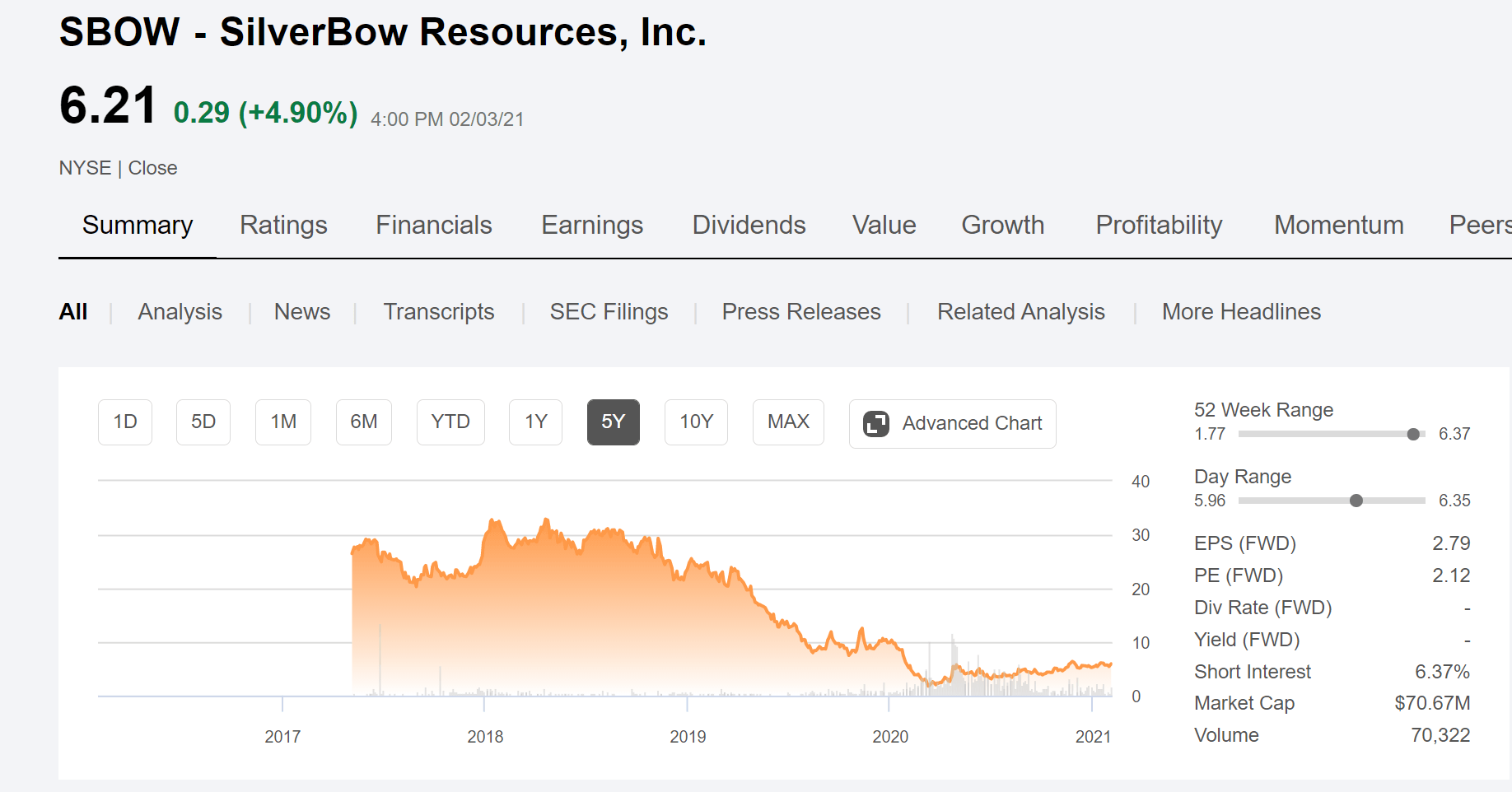Screen dimensions: 1512x792
Task: Filter headlines by SEC Filings
Action: (609, 312)
